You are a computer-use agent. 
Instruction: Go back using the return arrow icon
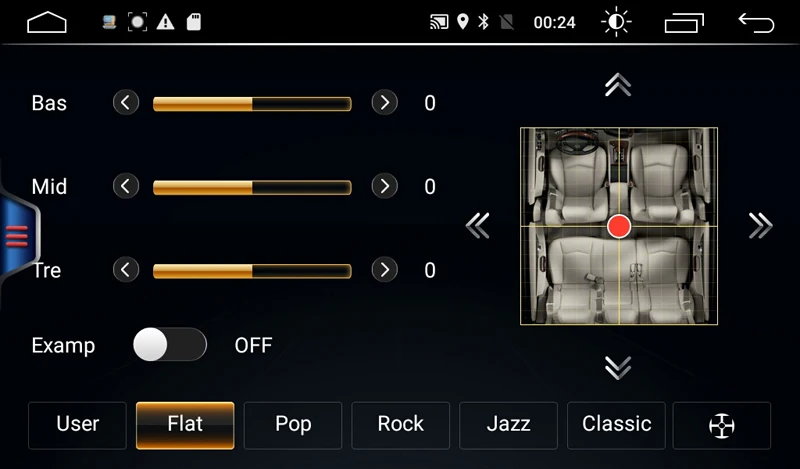pos(756,22)
